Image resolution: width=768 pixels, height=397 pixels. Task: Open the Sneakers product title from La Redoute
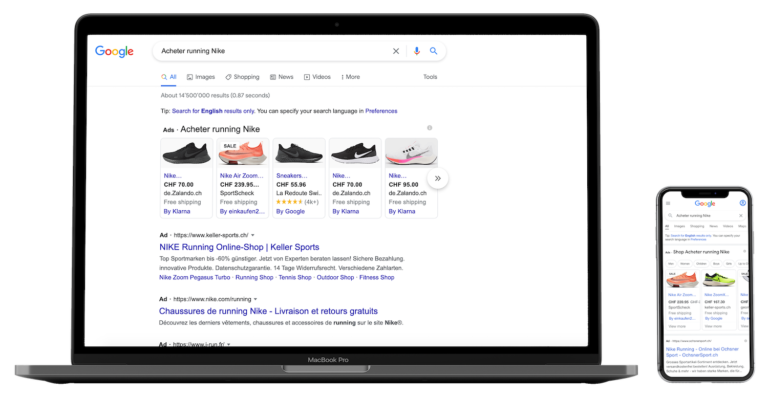coord(292,176)
